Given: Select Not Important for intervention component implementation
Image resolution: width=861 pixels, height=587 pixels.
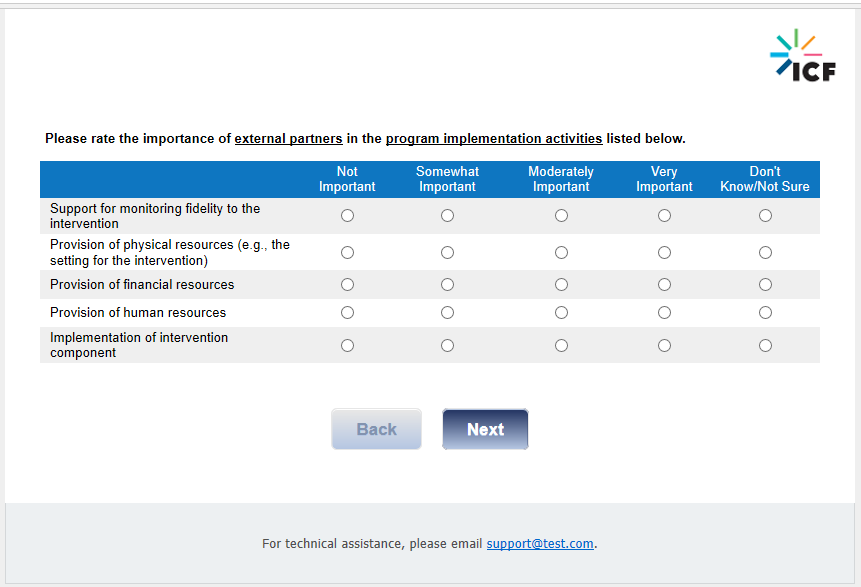Looking at the screenshot, I should tap(347, 346).
